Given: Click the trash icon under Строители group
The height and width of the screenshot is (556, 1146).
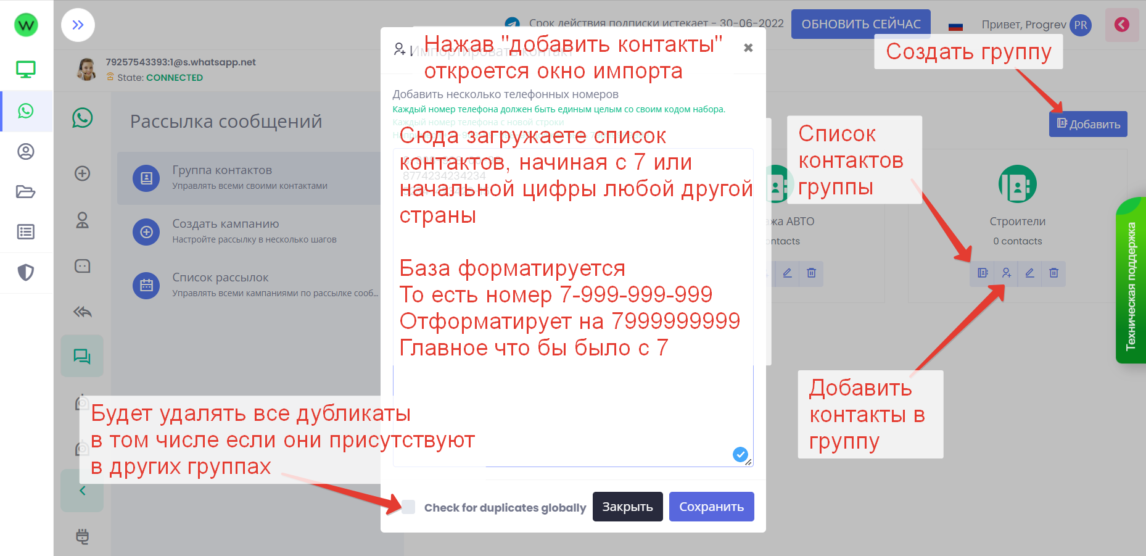Looking at the screenshot, I should (1054, 272).
